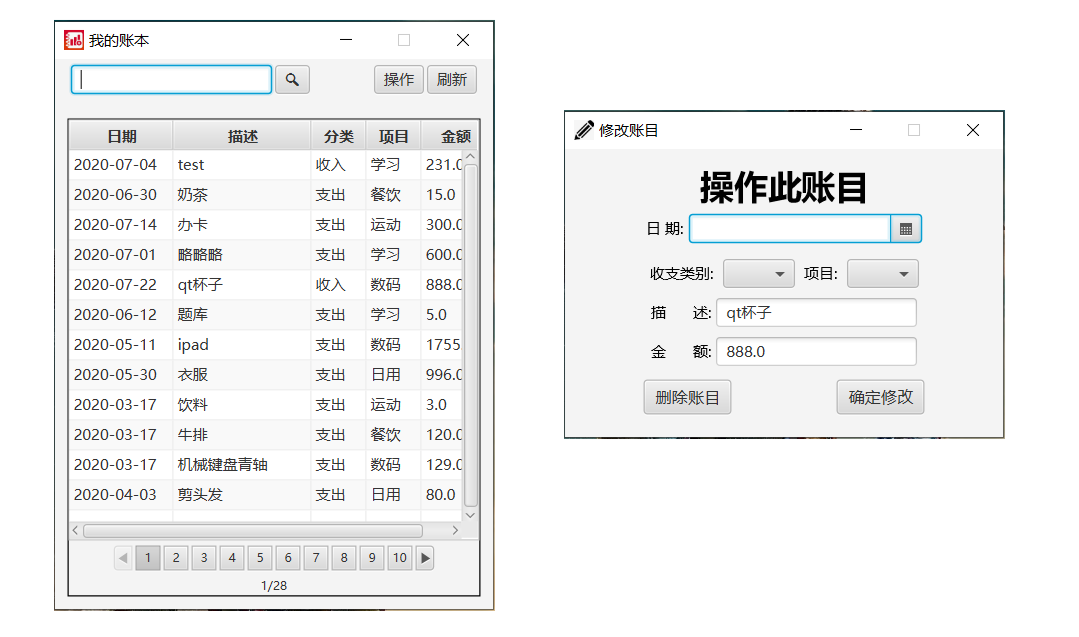This screenshot has width=1079, height=637.
Task: Click the vertical scrollbar thumb of table
Action: [x=471, y=336]
